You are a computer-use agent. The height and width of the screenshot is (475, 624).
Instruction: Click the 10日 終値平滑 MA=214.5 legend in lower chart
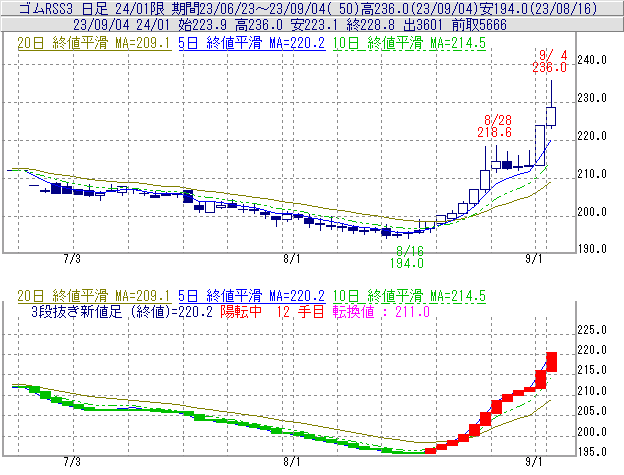409,296
